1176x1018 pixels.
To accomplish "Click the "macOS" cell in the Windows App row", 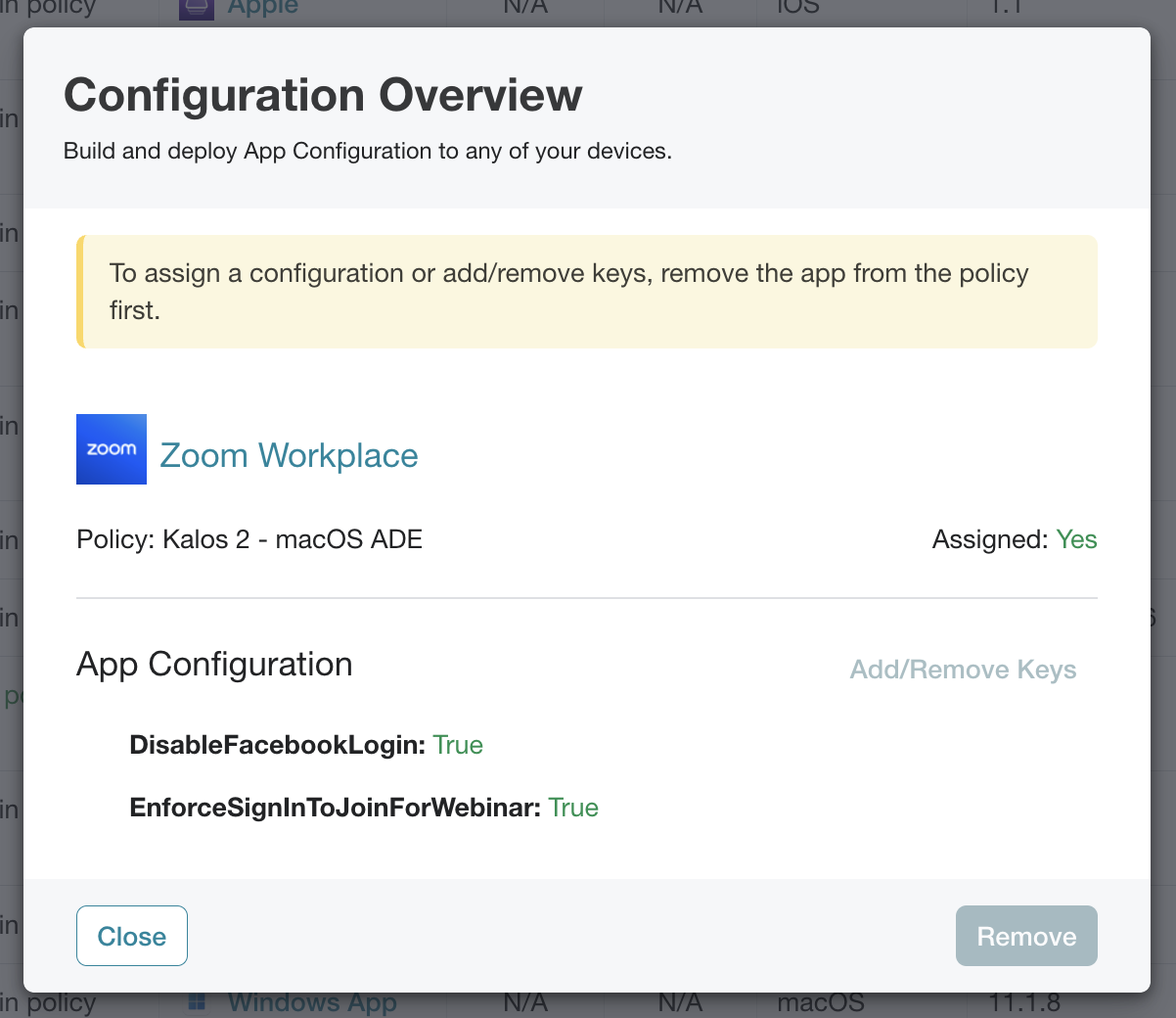I will click(821, 1002).
